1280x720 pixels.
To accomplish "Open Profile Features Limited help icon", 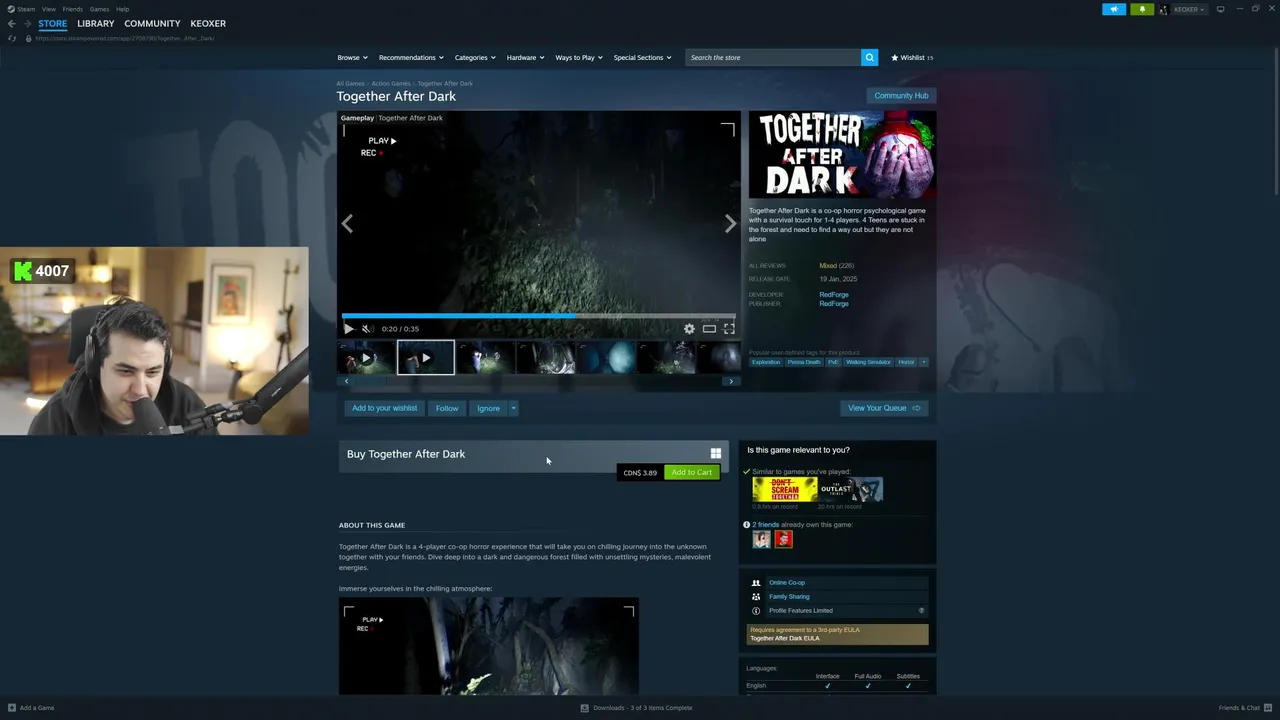I will coord(921,610).
